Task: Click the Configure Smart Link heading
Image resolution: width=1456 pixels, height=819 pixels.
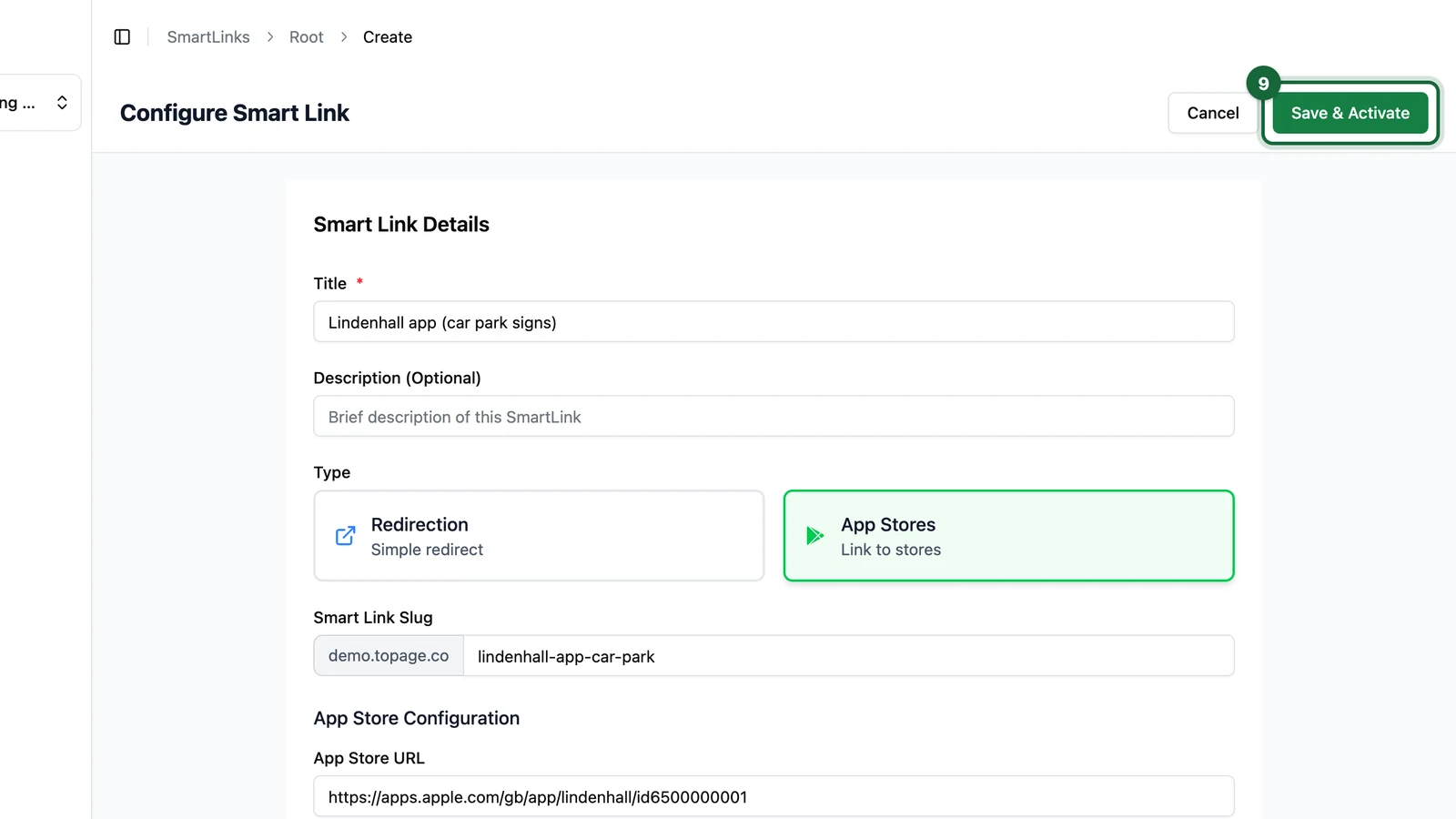Action: [235, 113]
